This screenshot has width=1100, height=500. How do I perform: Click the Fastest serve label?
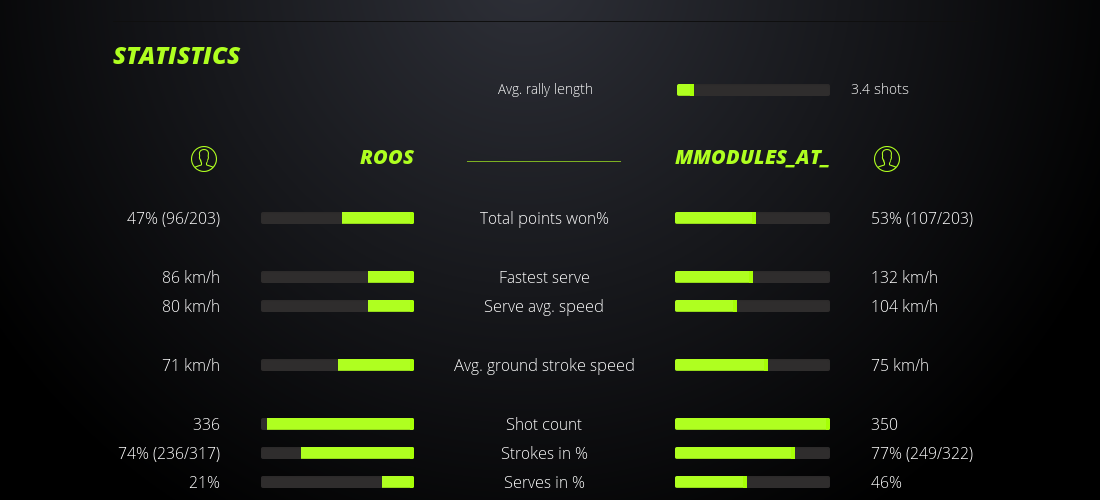point(544,277)
